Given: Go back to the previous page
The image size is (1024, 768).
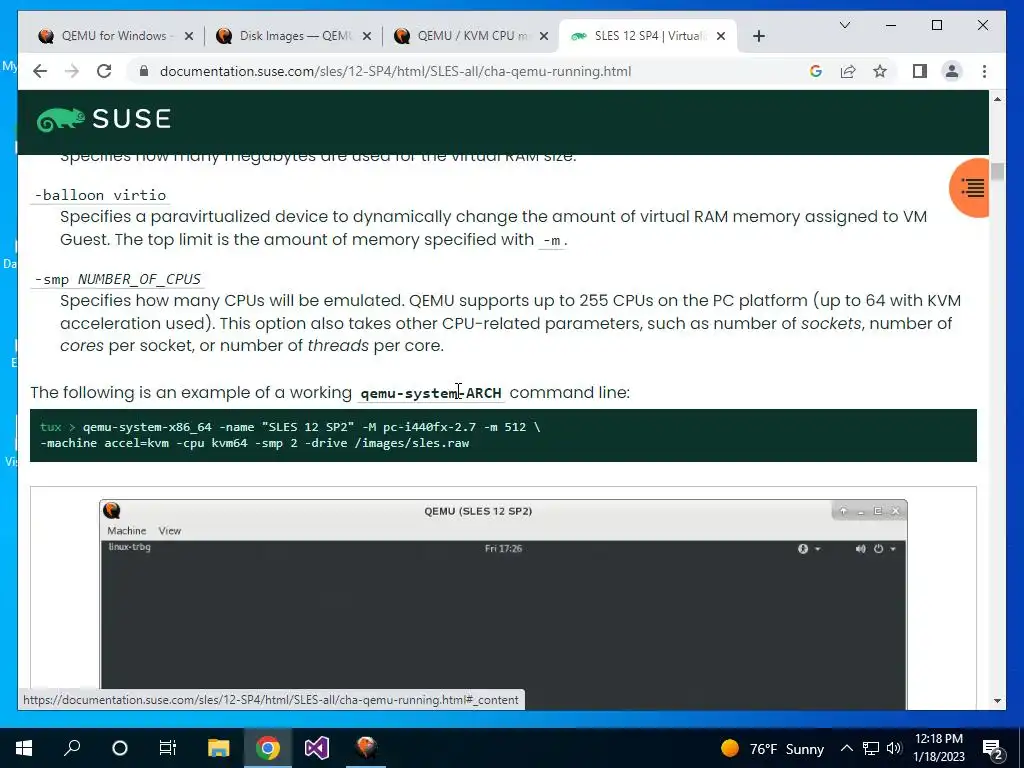Looking at the screenshot, I should pos(40,71).
